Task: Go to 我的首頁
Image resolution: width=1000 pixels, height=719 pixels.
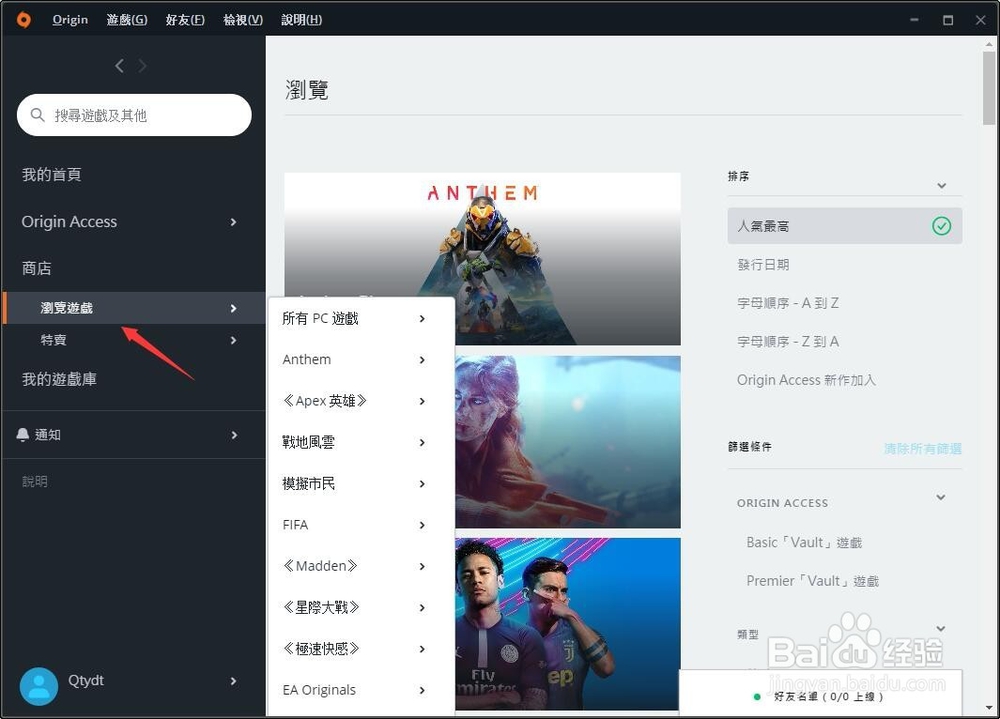Action: pos(52,174)
